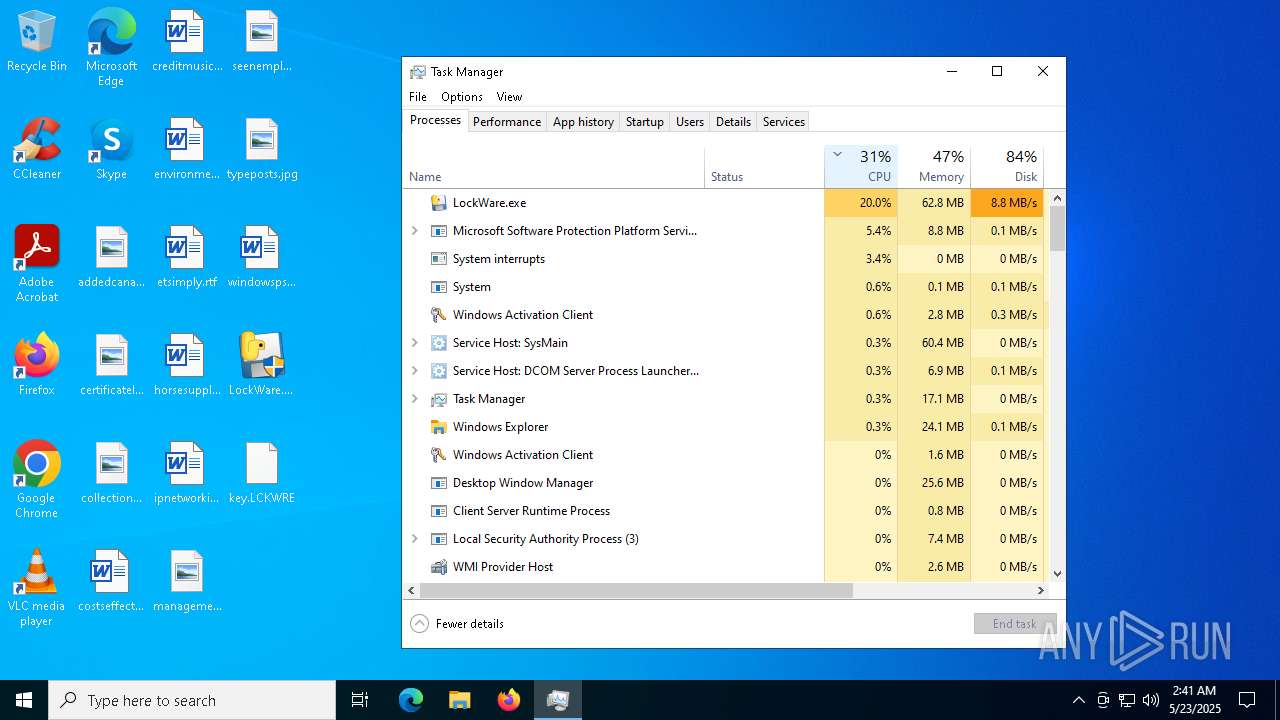1280x720 pixels.
Task: Show hidden system tray icons
Action: click(x=1078, y=700)
